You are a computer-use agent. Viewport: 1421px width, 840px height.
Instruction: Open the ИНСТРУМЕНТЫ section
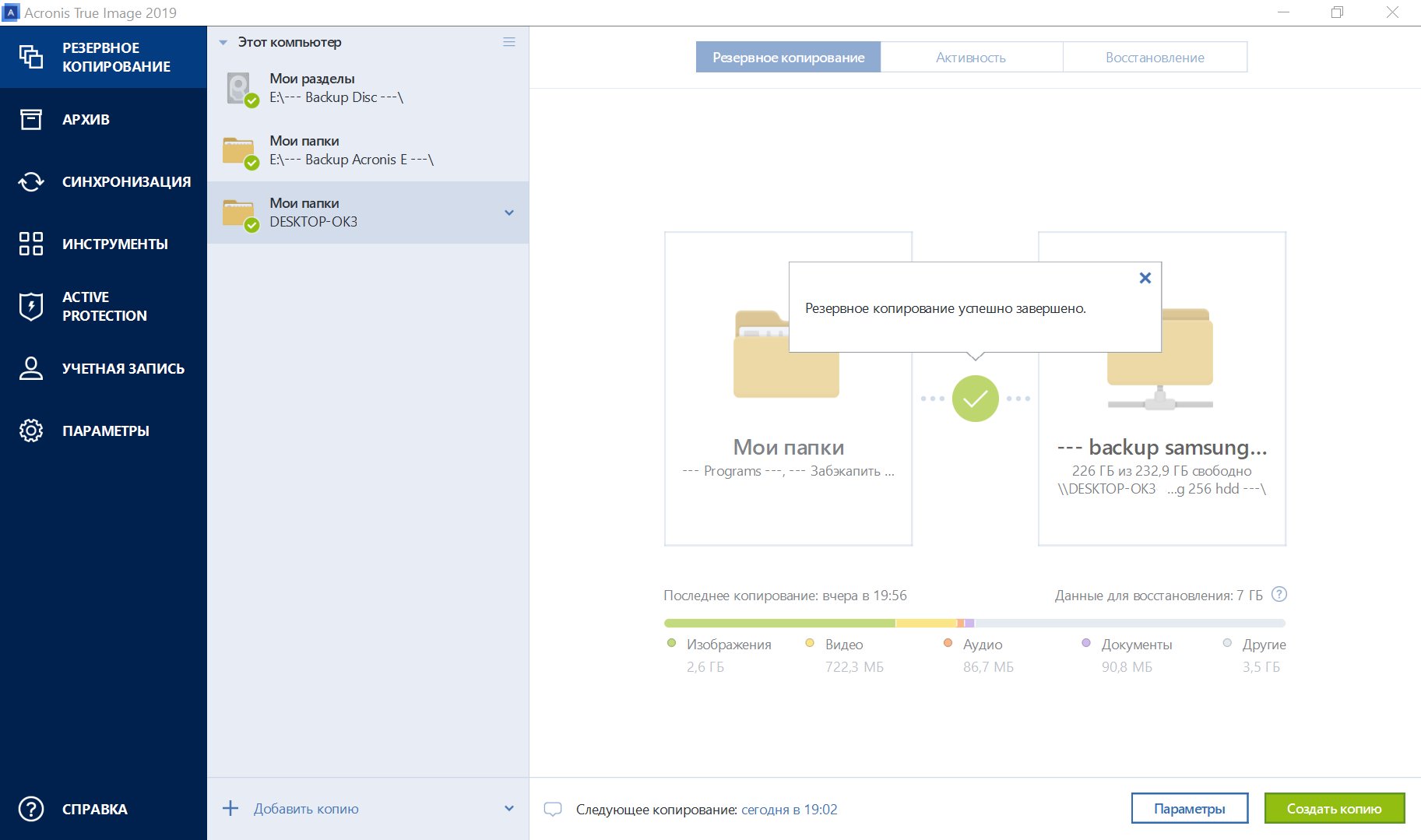click(x=104, y=244)
